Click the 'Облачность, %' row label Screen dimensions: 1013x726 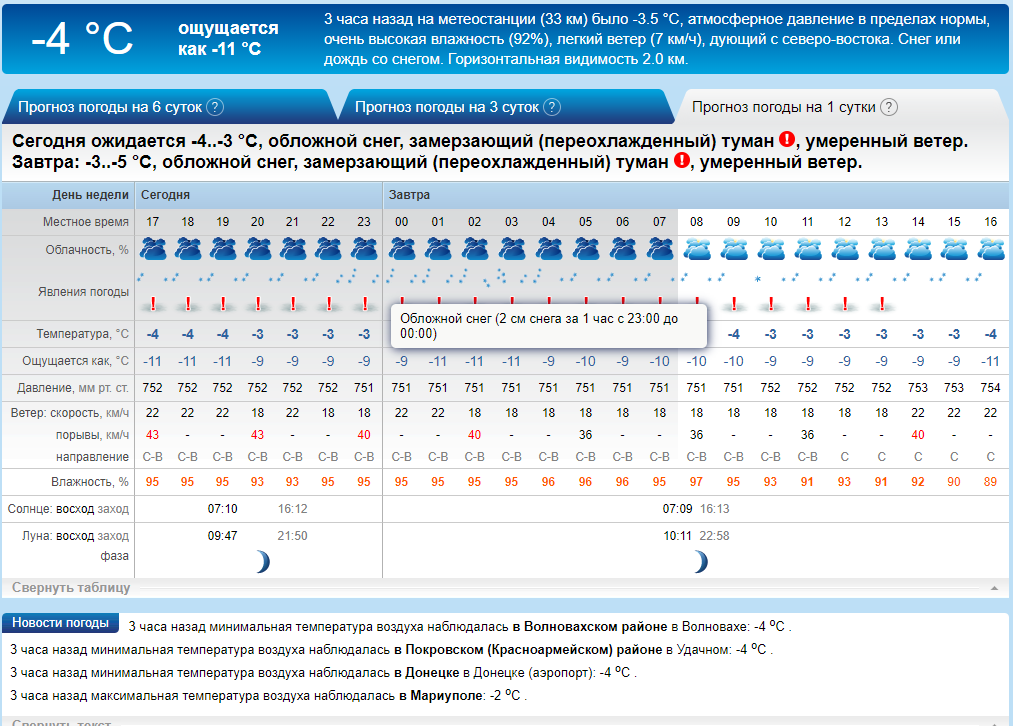coord(87,250)
